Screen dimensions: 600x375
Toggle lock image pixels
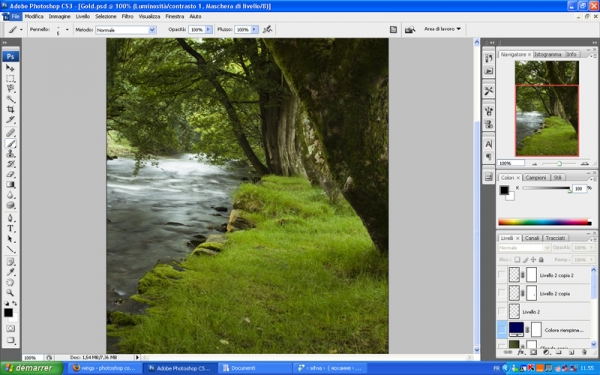(x=525, y=259)
